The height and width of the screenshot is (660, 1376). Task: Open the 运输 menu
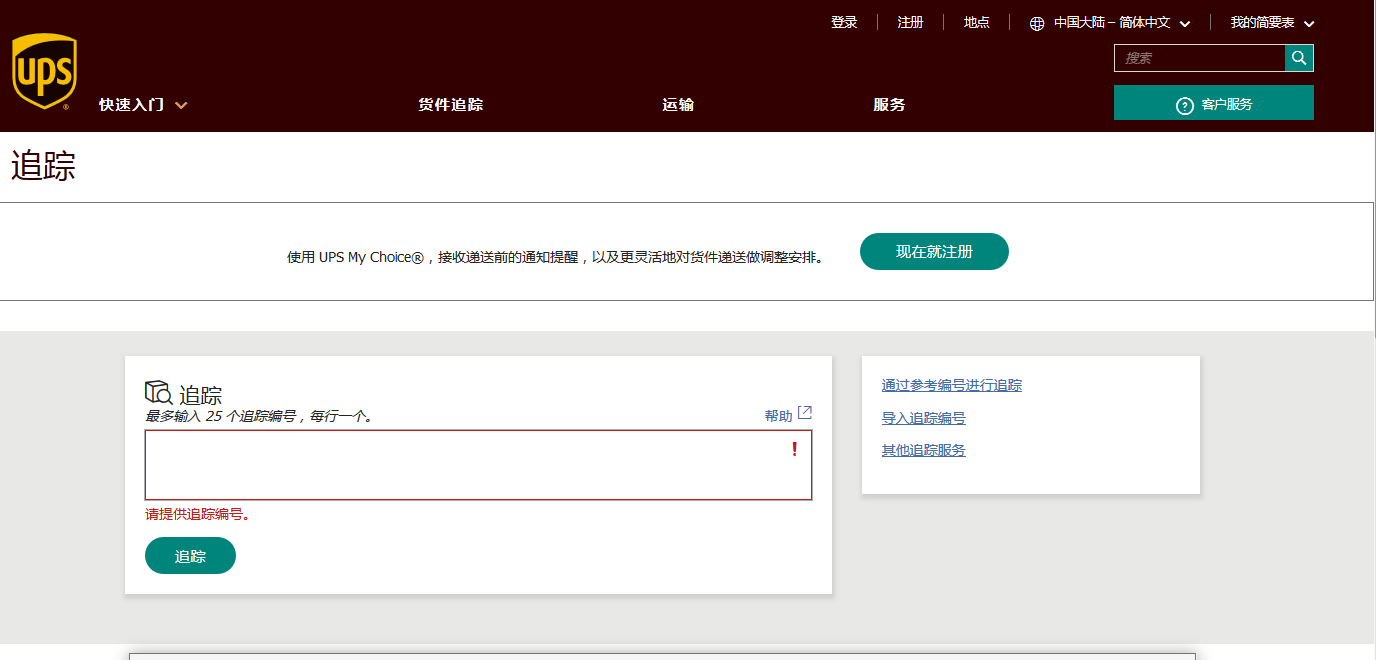pos(677,104)
